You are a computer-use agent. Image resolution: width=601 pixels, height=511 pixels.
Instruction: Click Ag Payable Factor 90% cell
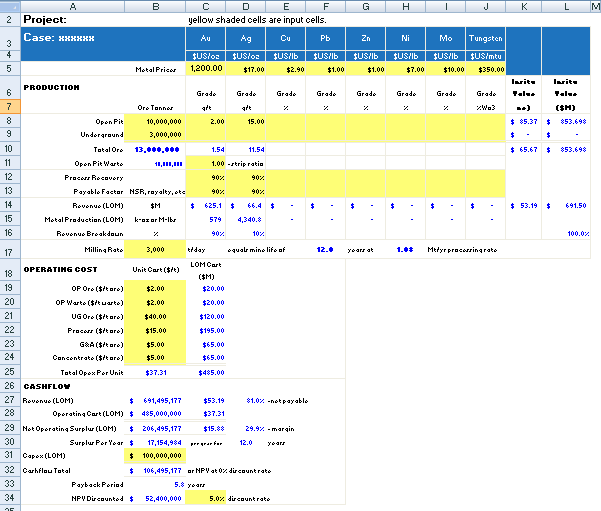(246, 191)
